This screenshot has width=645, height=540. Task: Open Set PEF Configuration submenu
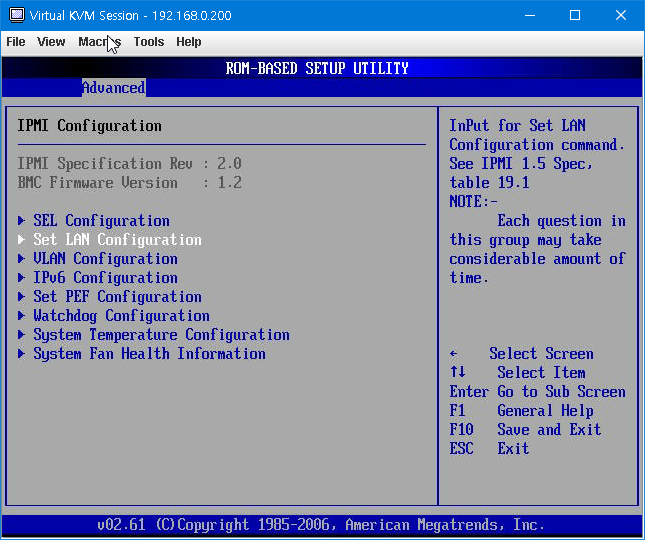pyautogui.click(x=117, y=297)
